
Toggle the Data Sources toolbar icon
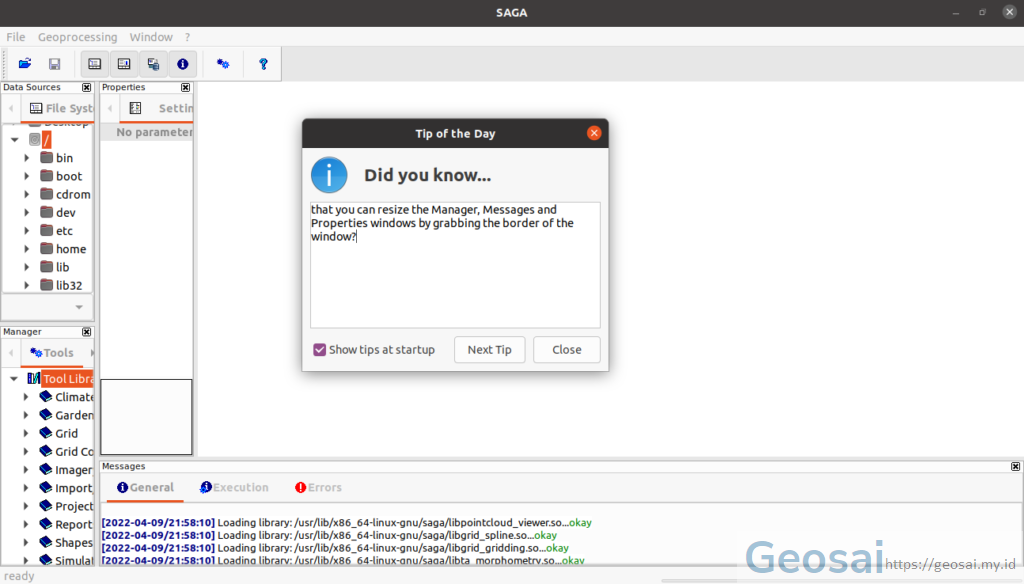pyautogui.click(x=153, y=63)
